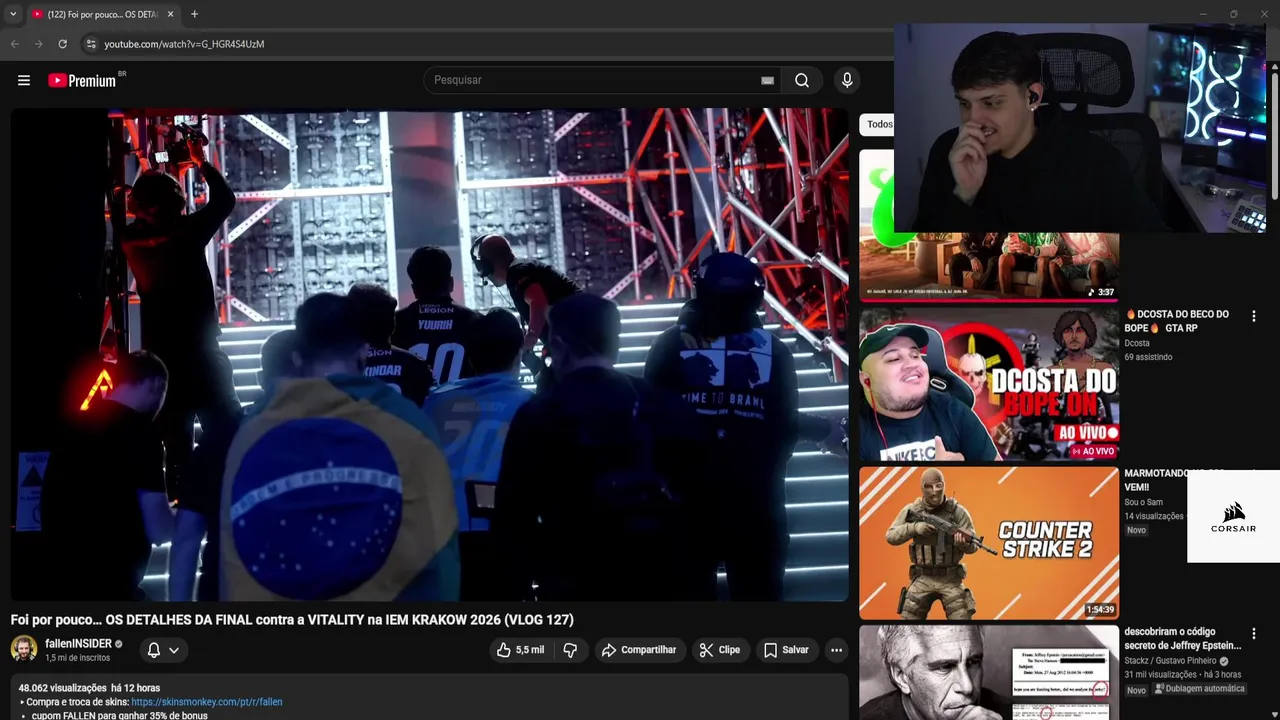Open options menu for Jeffrey Epstein video
Image resolution: width=1280 pixels, height=720 pixels.
coord(1253,634)
